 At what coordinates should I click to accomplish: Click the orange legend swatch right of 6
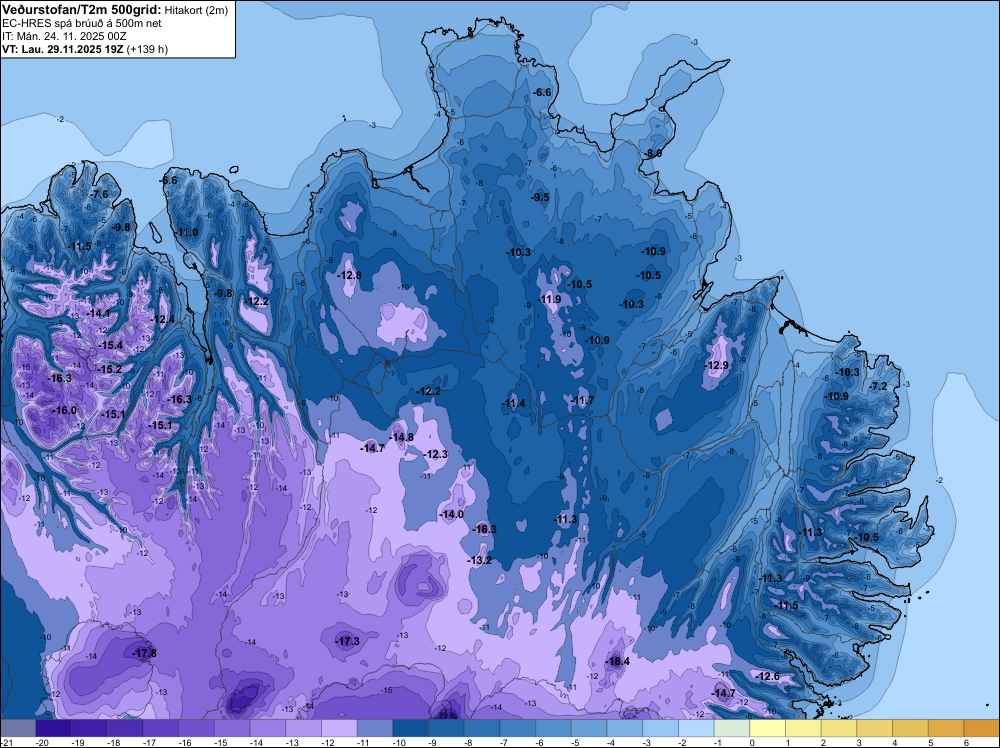click(x=982, y=728)
